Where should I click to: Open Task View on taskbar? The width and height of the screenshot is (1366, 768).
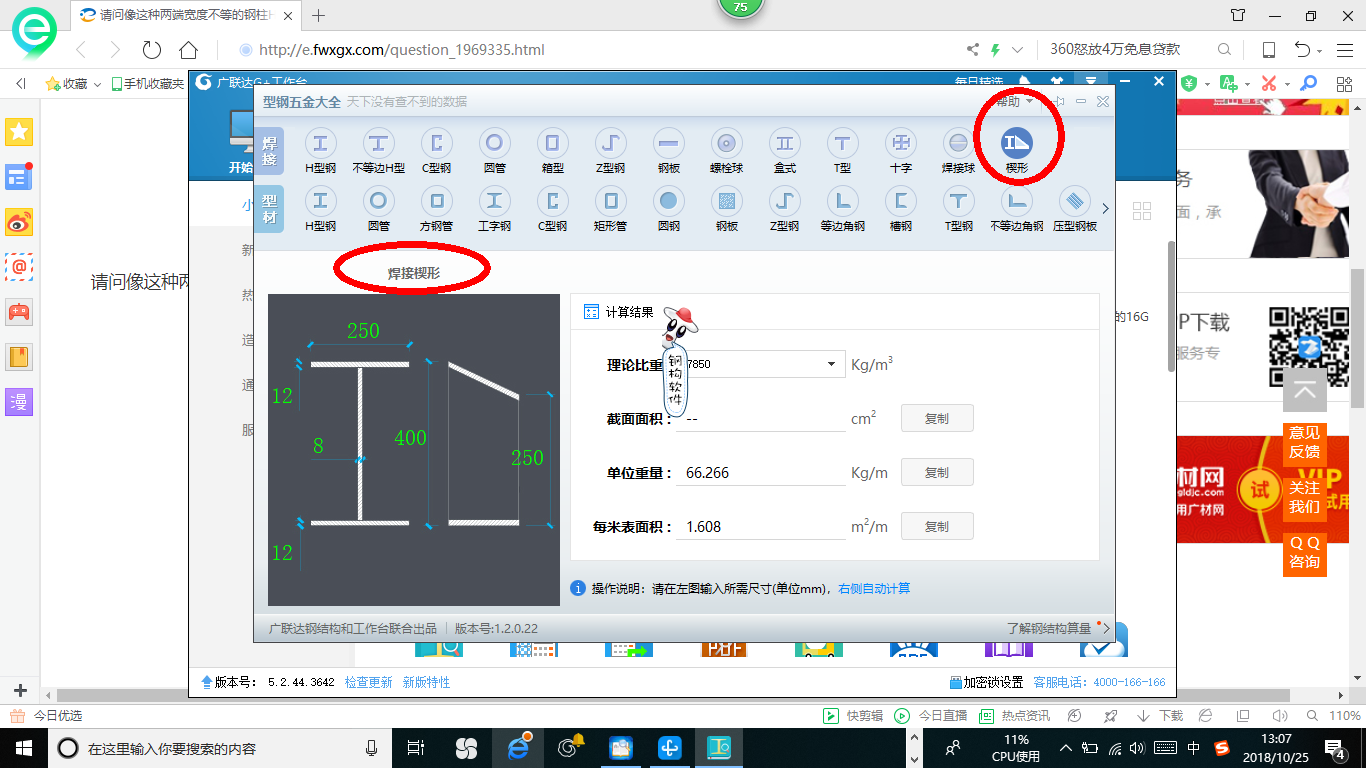[x=417, y=748]
